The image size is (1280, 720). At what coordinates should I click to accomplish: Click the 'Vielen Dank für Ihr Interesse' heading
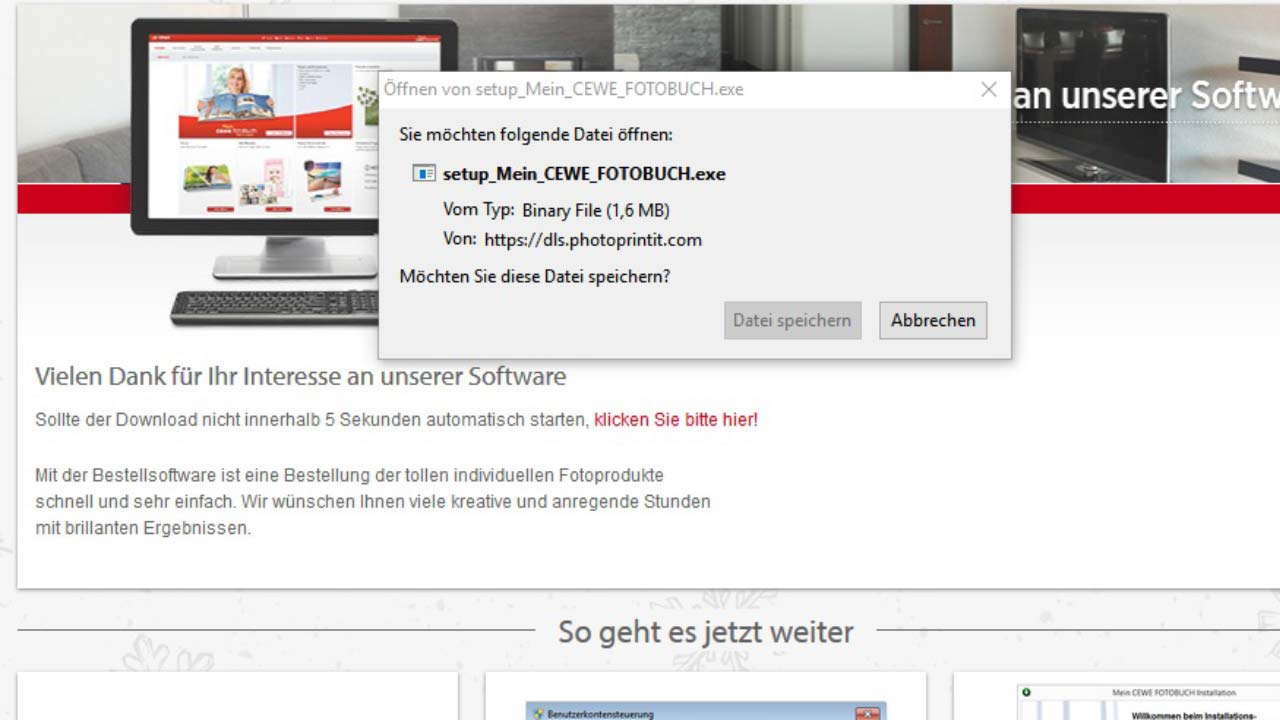pyautogui.click(x=300, y=377)
